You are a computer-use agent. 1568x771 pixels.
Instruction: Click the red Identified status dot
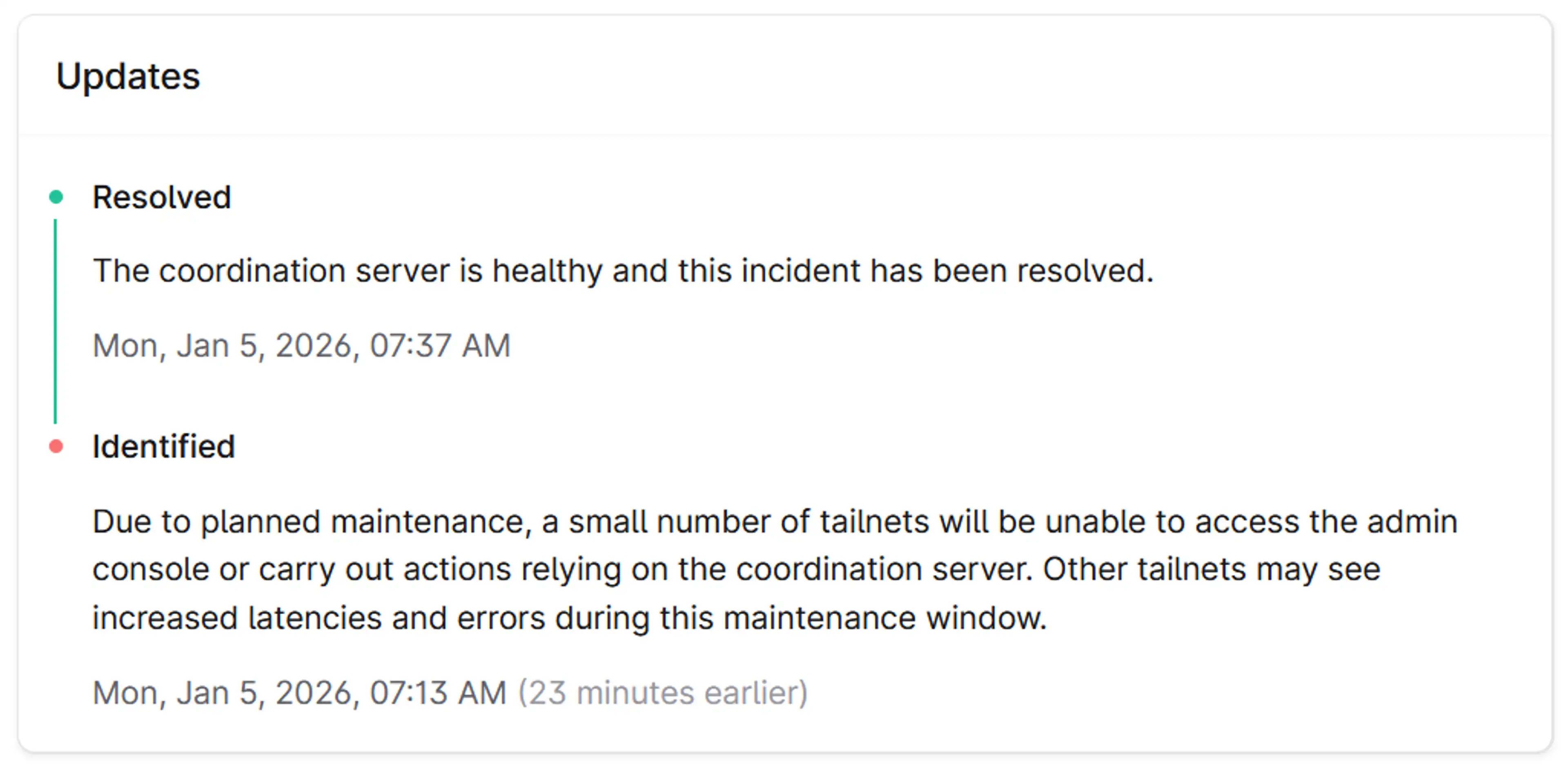pos(56,447)
